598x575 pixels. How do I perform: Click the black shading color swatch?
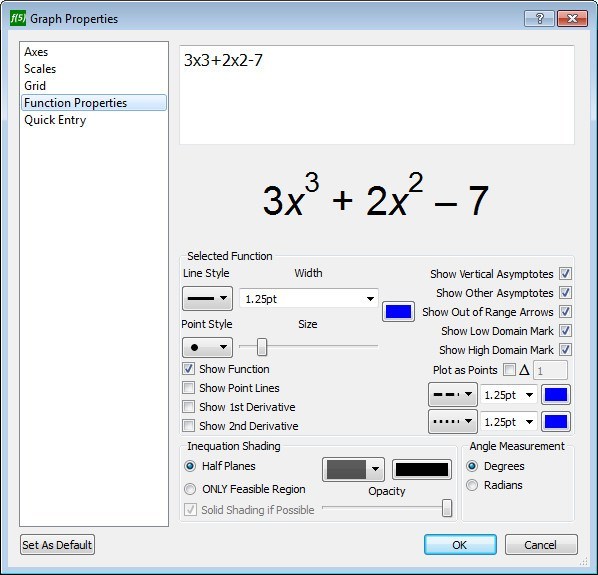(x=422, y=469)
